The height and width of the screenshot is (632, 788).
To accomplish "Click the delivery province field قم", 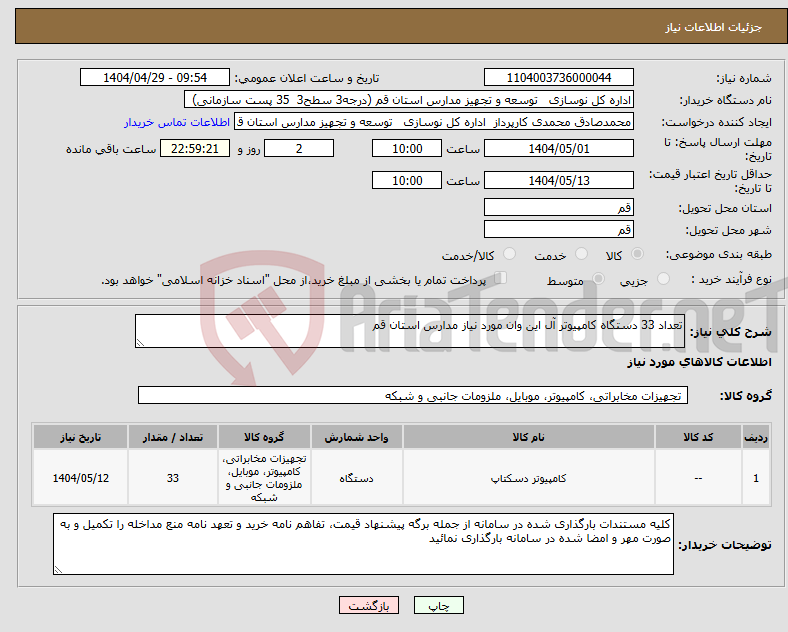I will [x=558, y=207].
